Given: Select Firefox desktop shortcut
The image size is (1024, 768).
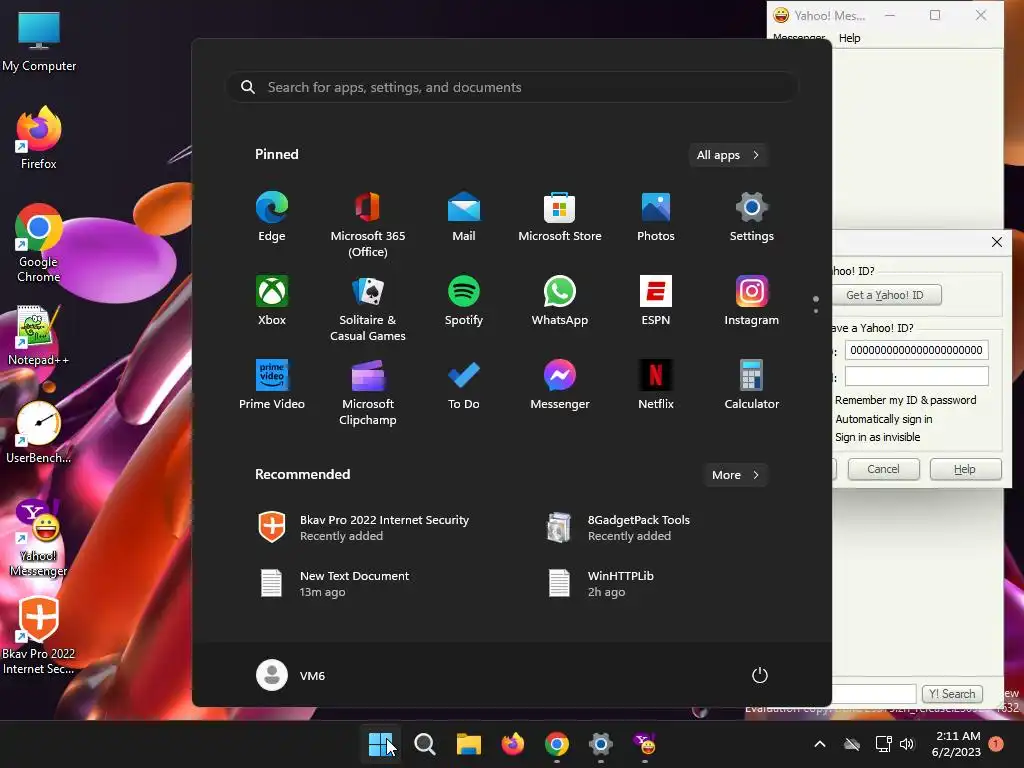Looking at the screenshot, I should point(39,138).
